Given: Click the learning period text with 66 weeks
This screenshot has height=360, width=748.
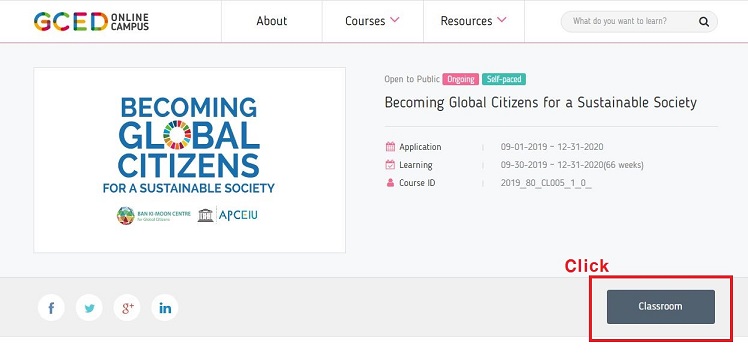Looking at the screenshot, I should (572, 165).
